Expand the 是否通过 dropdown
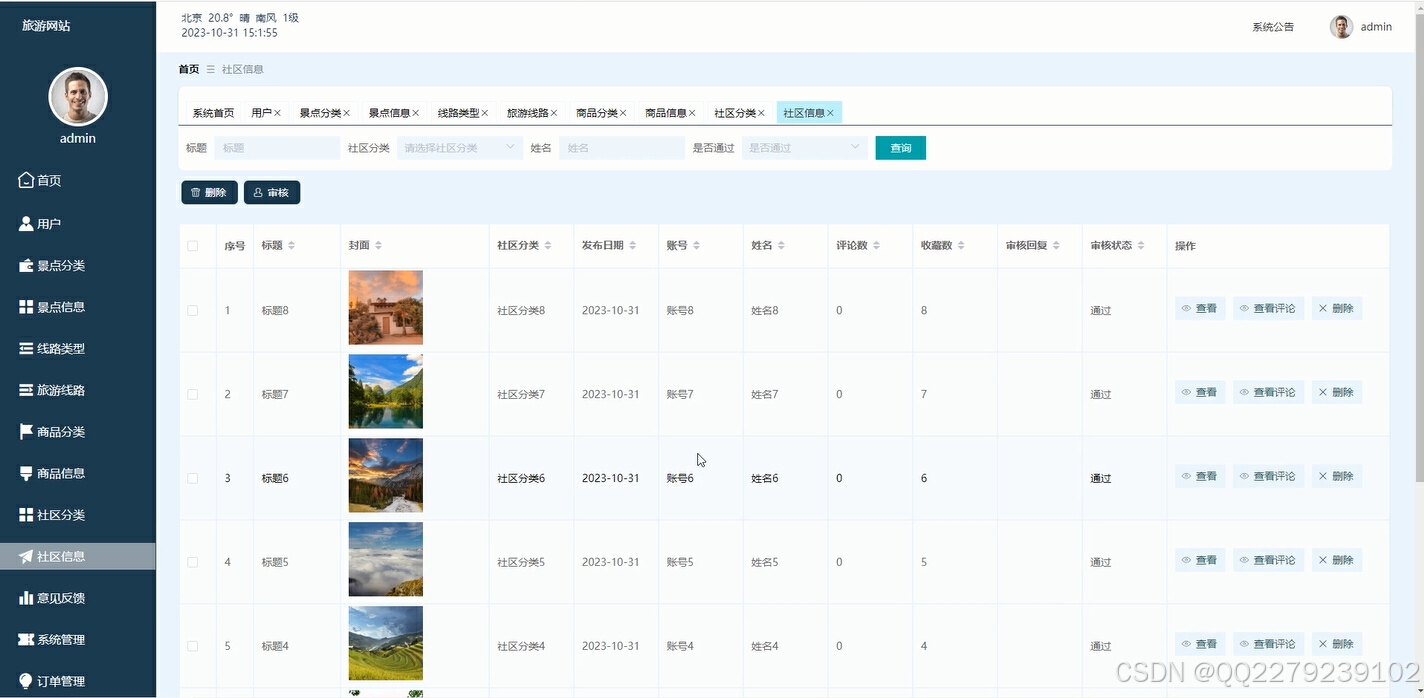This screenshot has width=1424, height=698. point(803,146)
